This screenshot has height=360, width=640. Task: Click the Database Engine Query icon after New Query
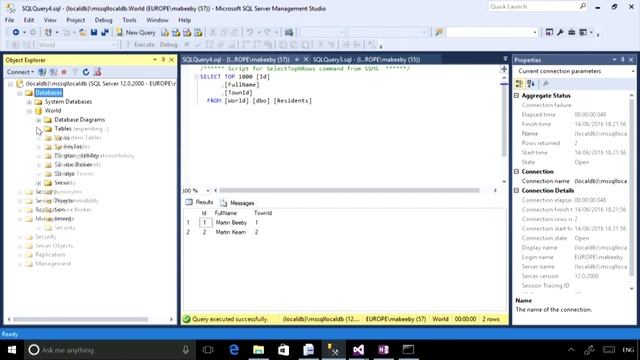click(165, 32)
